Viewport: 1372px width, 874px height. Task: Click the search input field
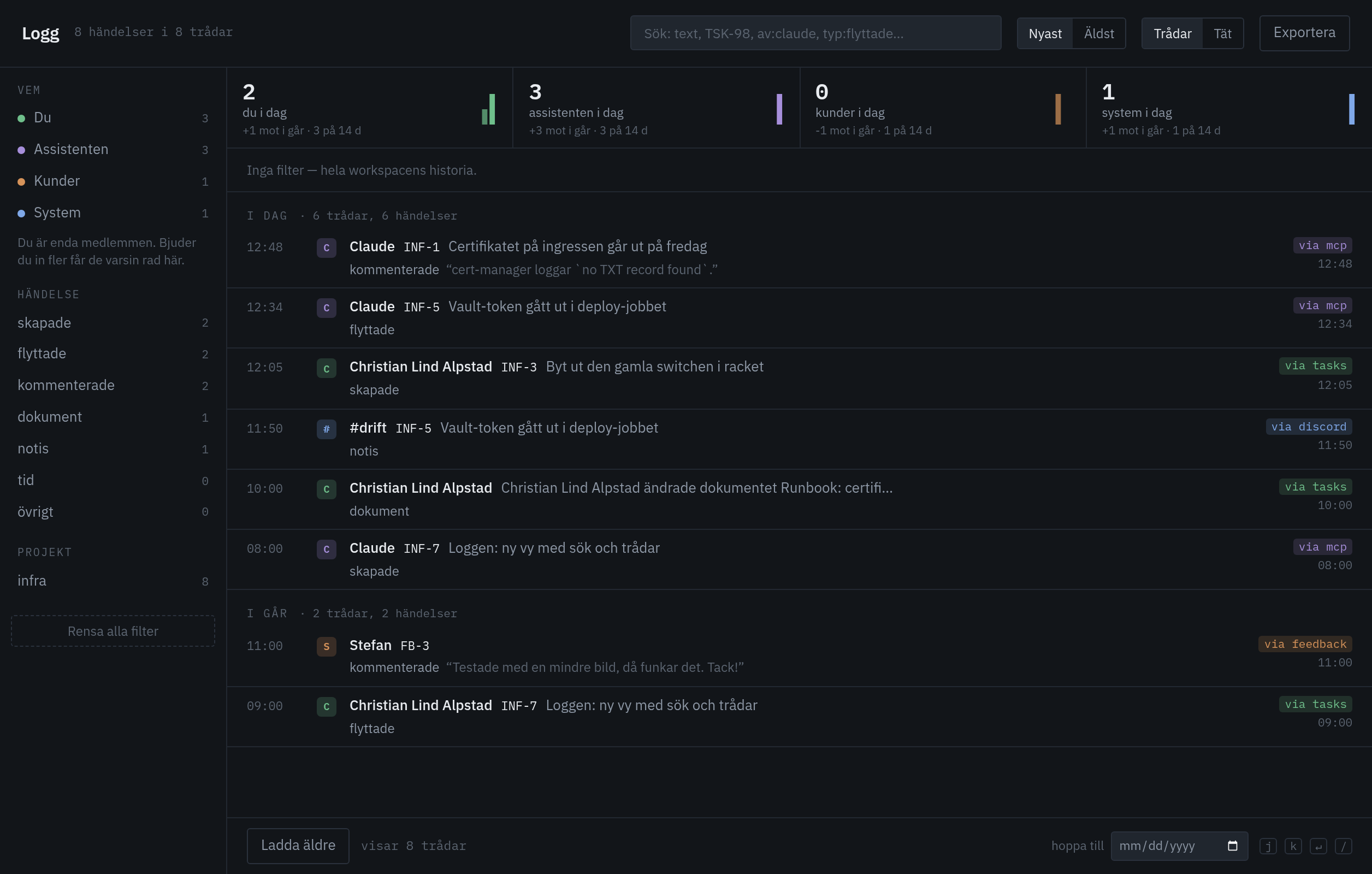(815, 33)
